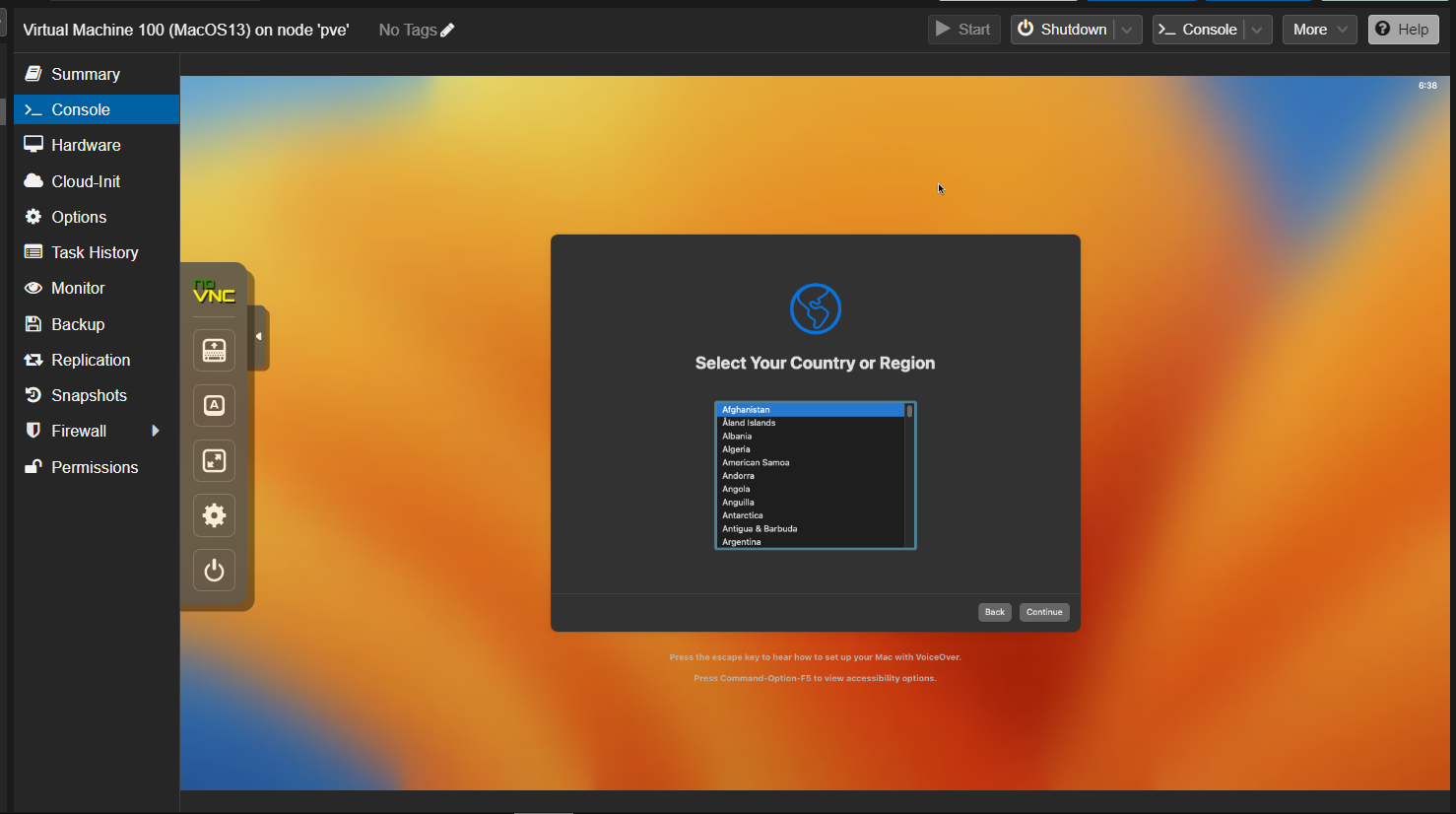This screenshot has height=814, width=1456.
Task: Open the Console dropdown arrow
Action: 1257,30
